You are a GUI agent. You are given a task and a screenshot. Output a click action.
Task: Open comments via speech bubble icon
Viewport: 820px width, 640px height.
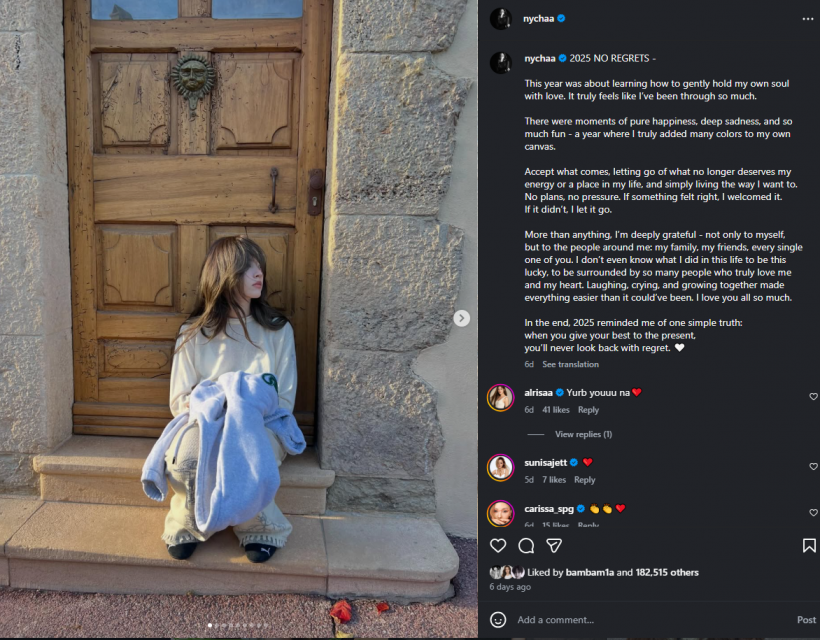(x=526, y=546)
